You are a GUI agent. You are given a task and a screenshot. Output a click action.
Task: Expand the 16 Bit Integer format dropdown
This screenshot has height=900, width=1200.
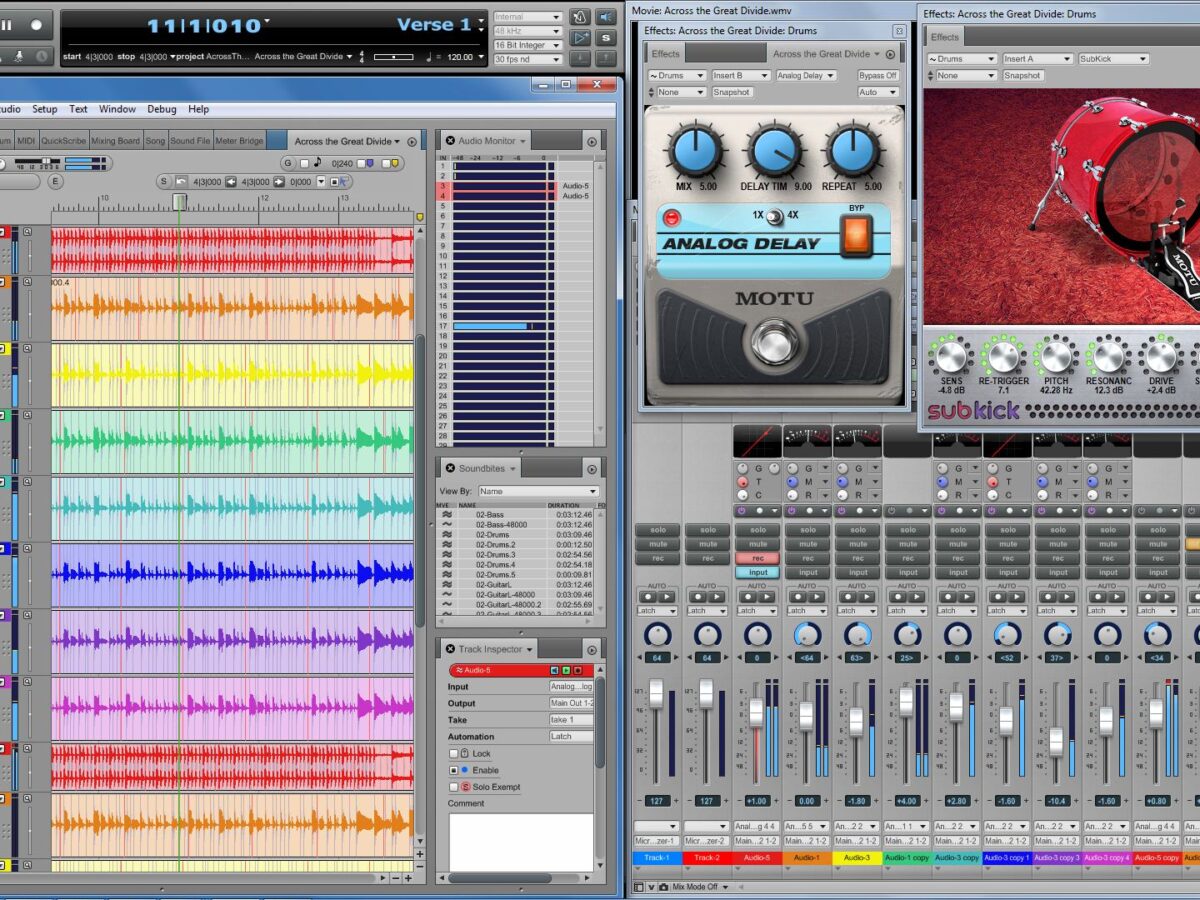pos(527,45)
